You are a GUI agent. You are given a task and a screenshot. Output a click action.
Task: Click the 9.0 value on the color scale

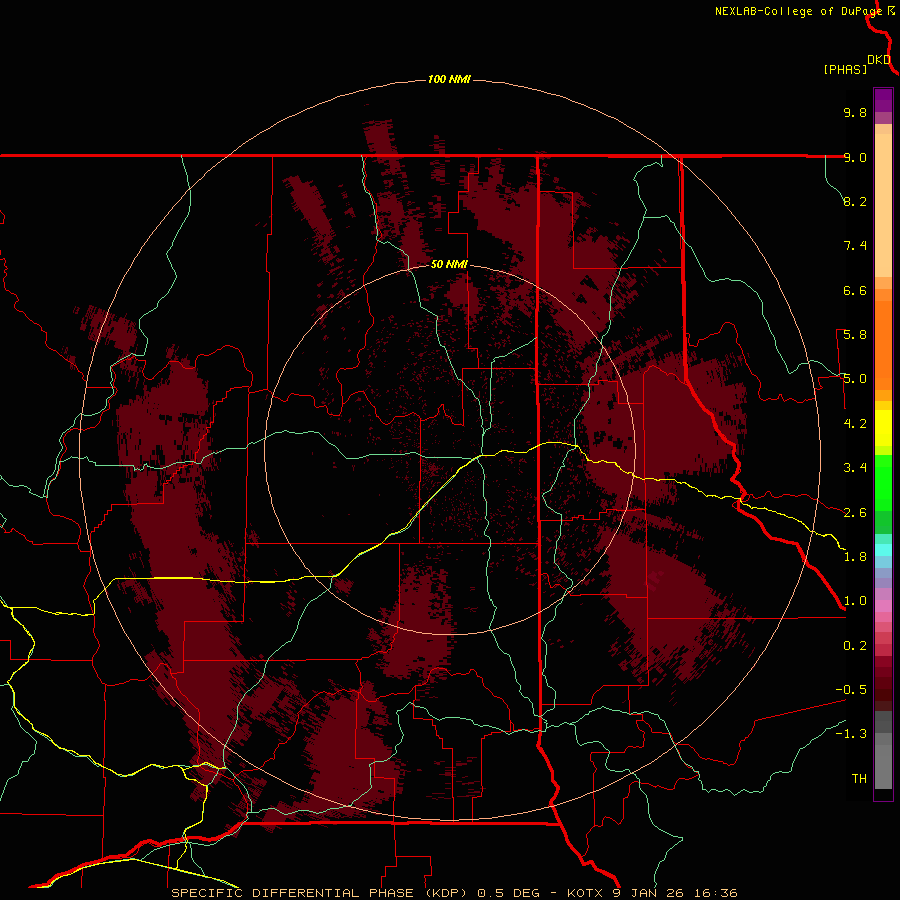pos(855,157)
